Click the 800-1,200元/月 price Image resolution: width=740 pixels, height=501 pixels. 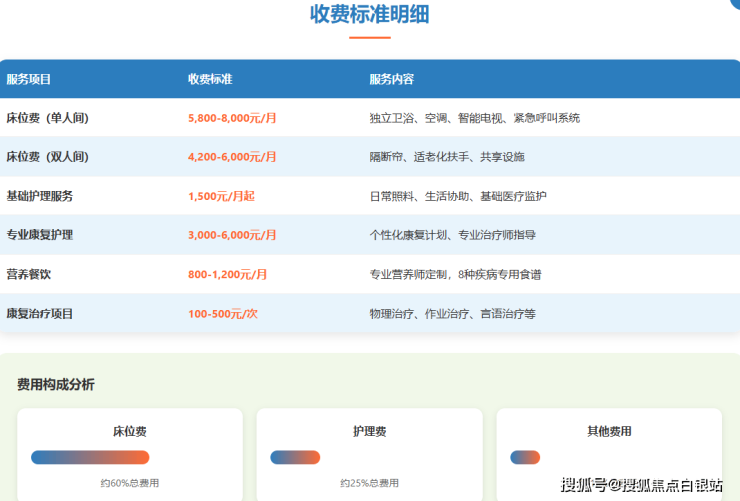click(x=227, y=274)
